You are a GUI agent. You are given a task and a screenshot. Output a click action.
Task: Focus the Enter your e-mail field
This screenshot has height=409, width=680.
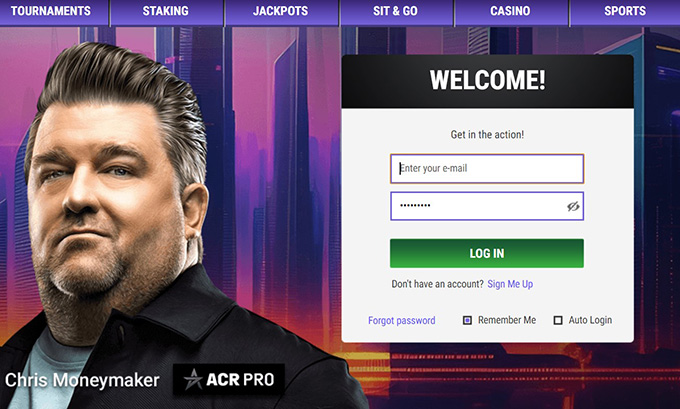487,168
